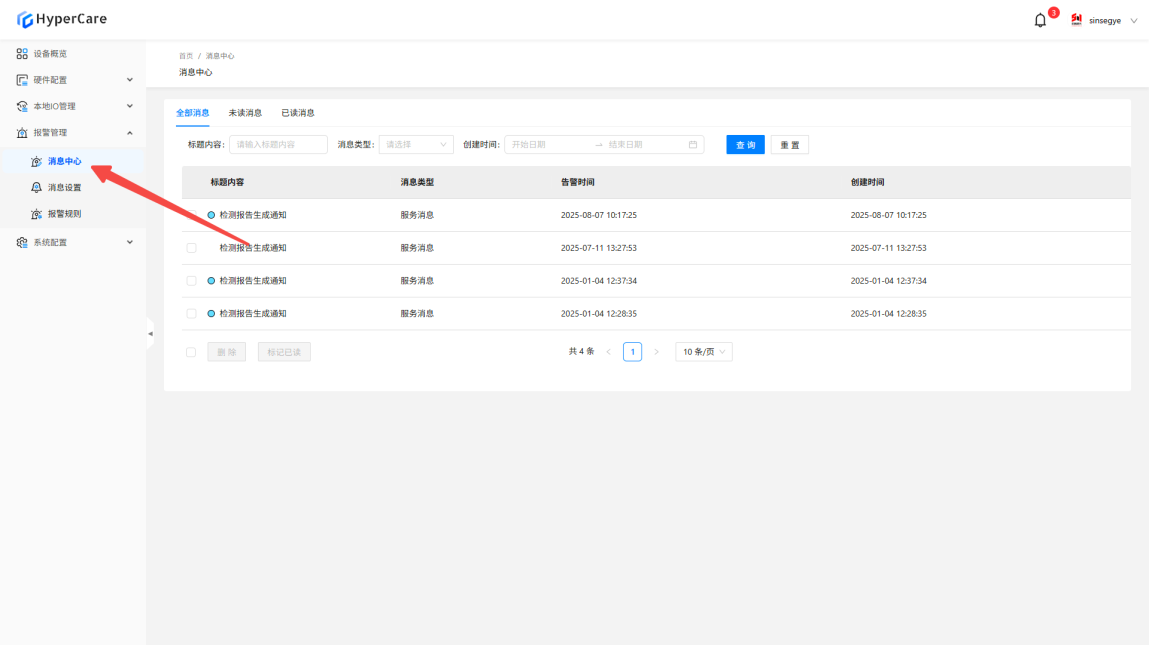Open the sinsegye user account menu
Image resolution: width=1149 pixels, height=645 pixels.
[x=1104, y=20]
